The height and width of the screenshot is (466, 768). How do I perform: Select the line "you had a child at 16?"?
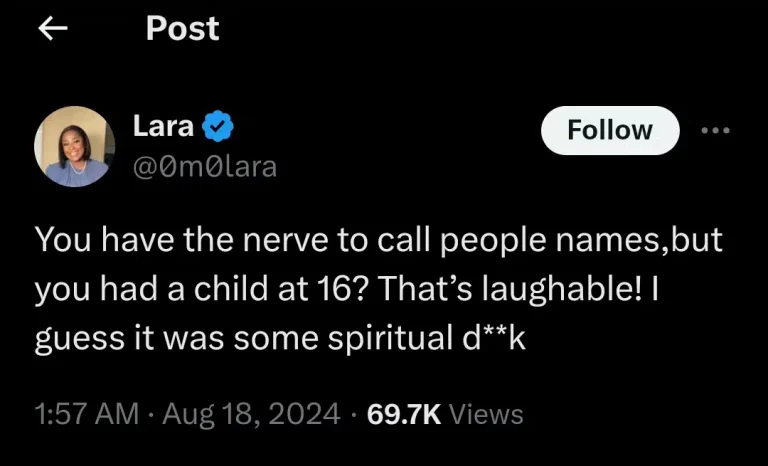[193, 291]
